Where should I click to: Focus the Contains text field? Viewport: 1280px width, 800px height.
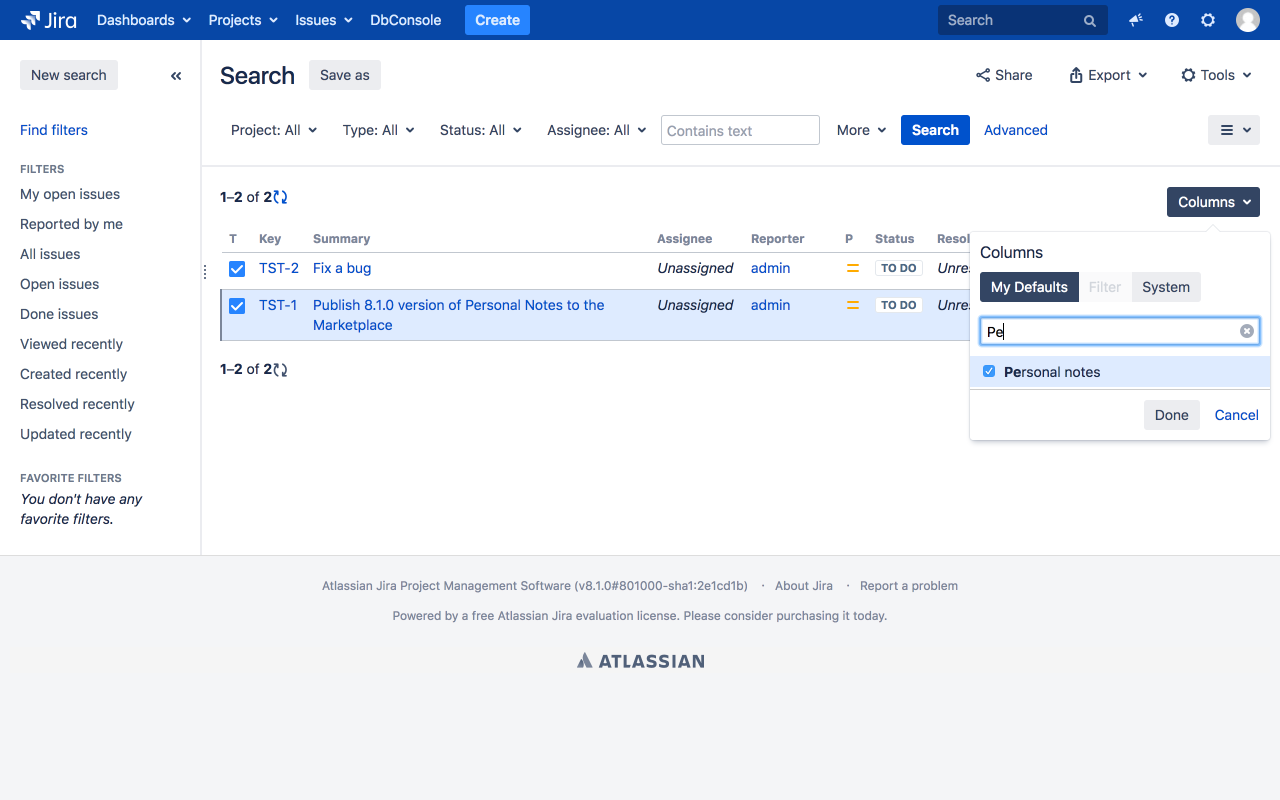[x=740, y=130]
